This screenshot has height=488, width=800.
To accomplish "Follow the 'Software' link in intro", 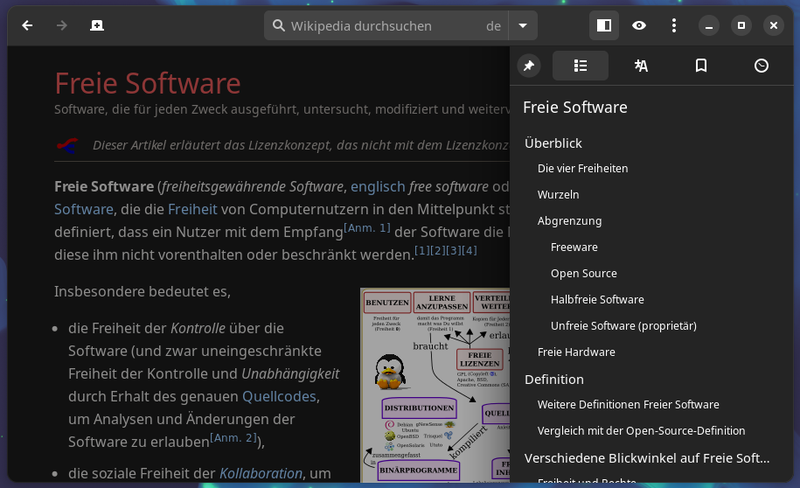I will pos(84,209).
